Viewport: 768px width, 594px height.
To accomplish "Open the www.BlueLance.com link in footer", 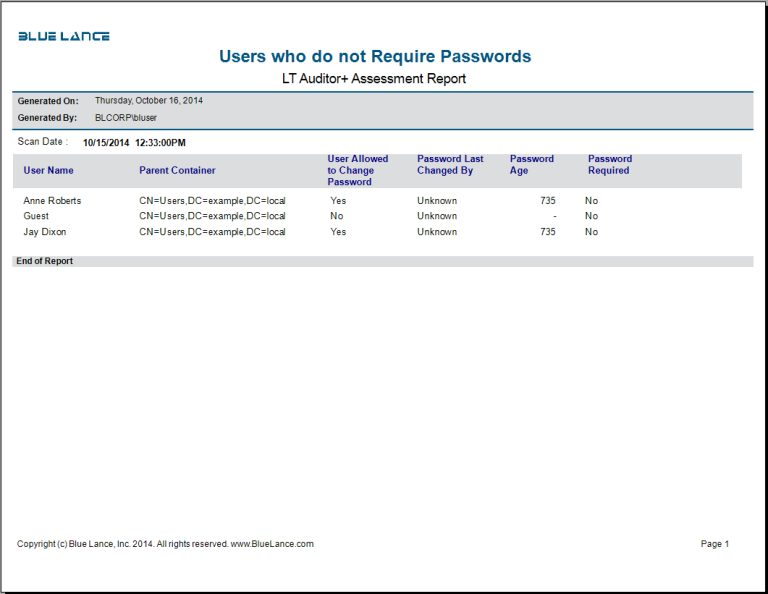I will point(272,544).
